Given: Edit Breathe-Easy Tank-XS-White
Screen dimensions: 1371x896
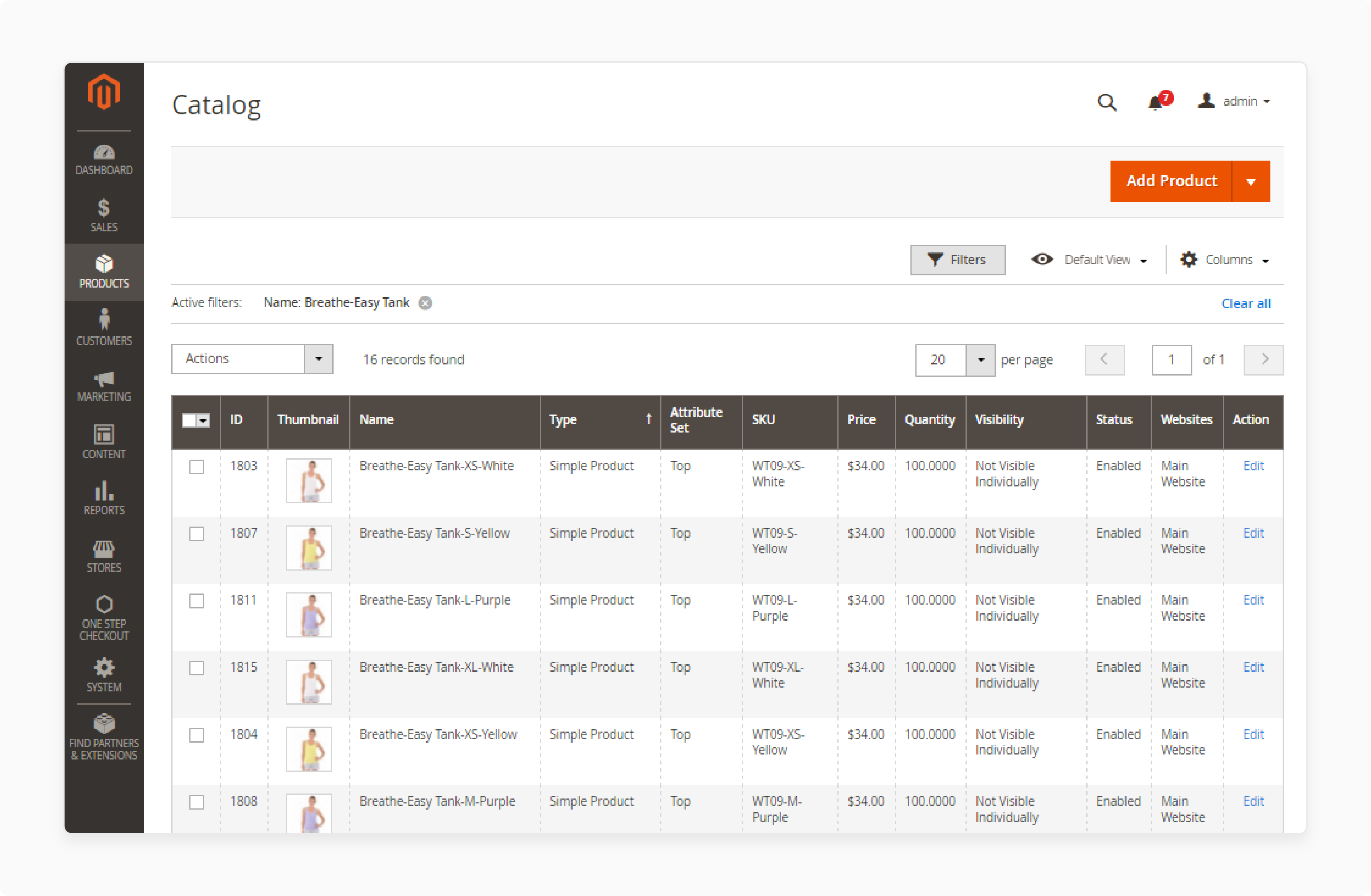Looking at the screenshot, I should click(x=1253, y=466).
